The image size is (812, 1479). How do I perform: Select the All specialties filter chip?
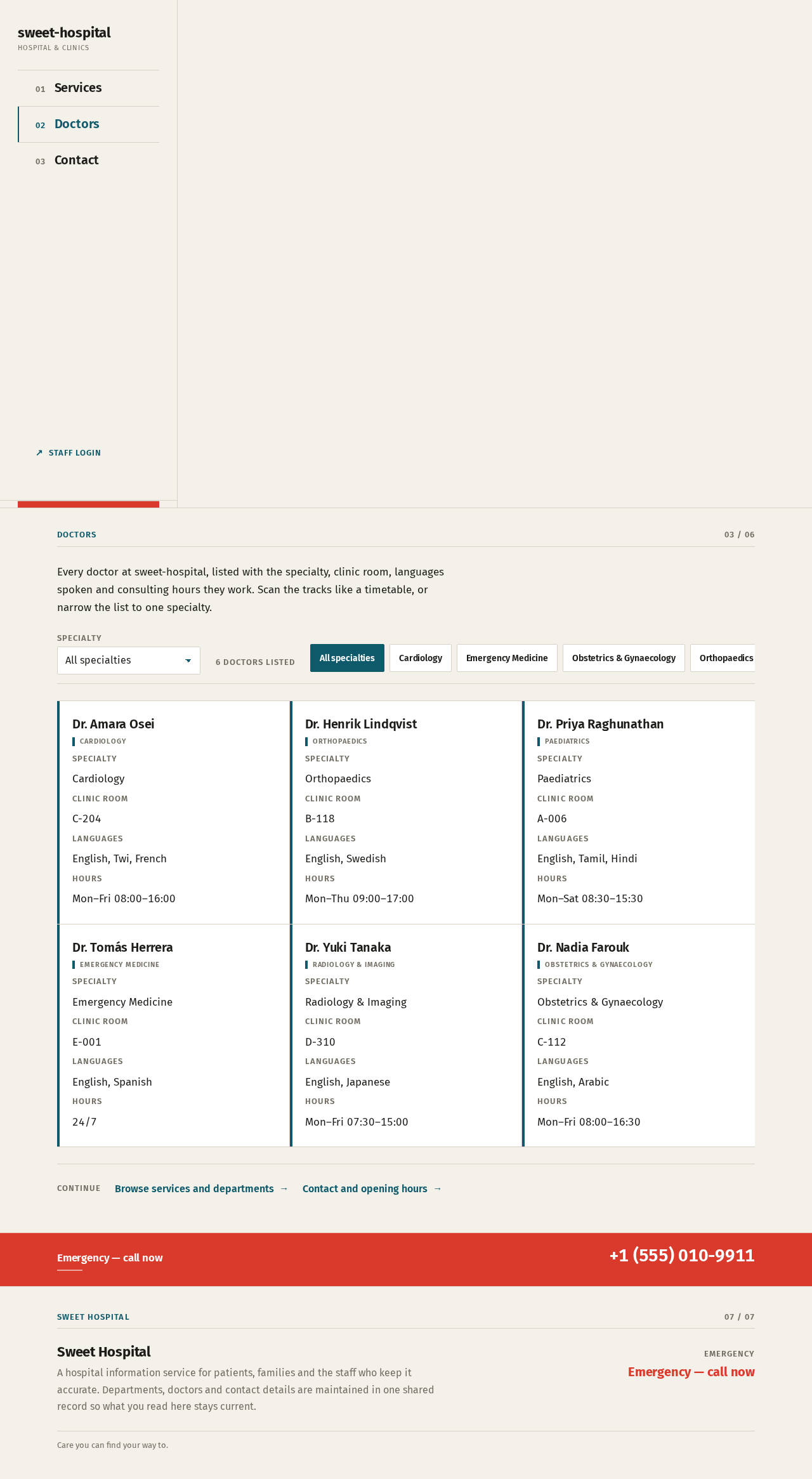coord(347,658)
